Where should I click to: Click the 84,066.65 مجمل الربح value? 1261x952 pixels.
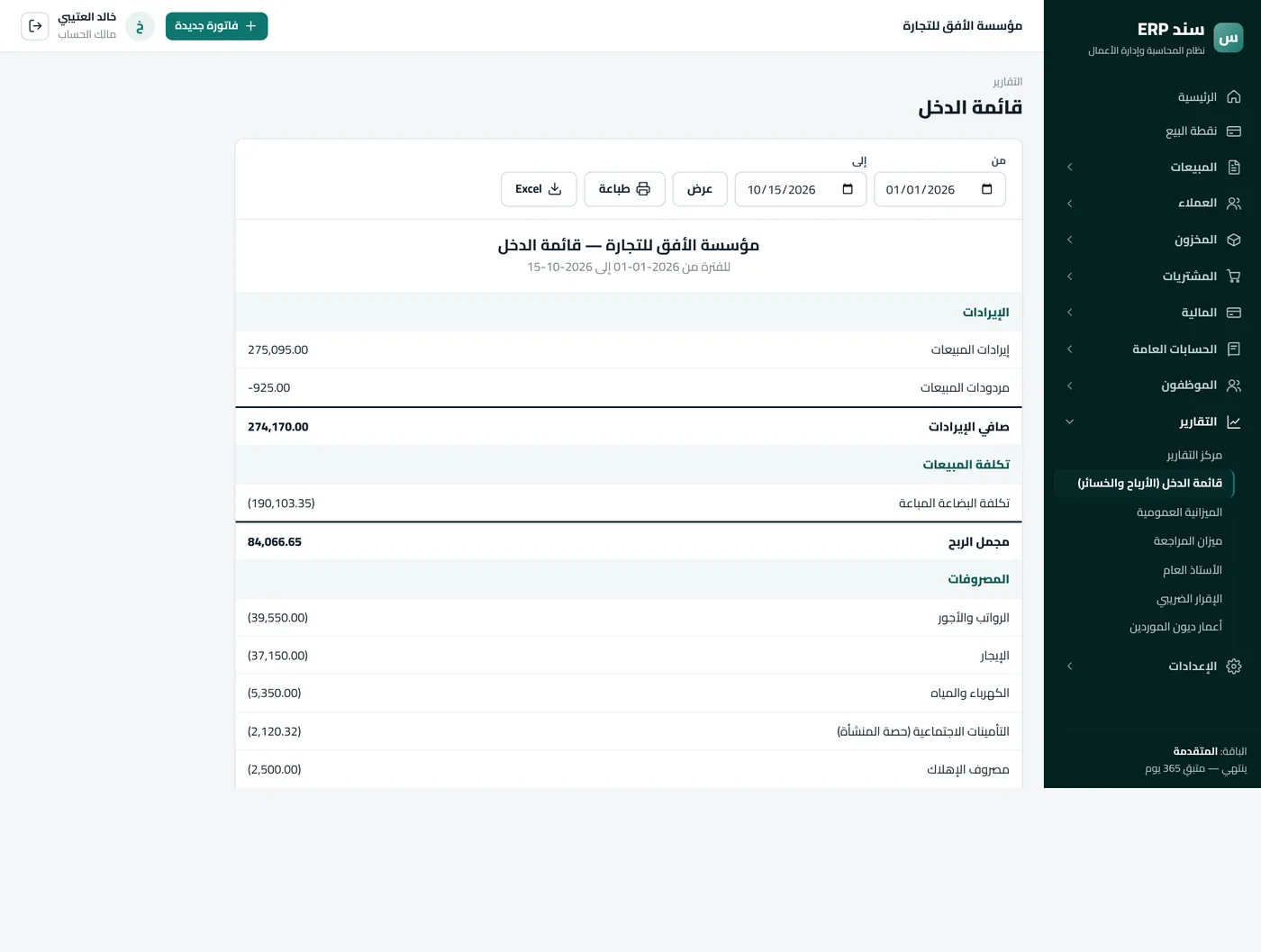pos(275,542)
